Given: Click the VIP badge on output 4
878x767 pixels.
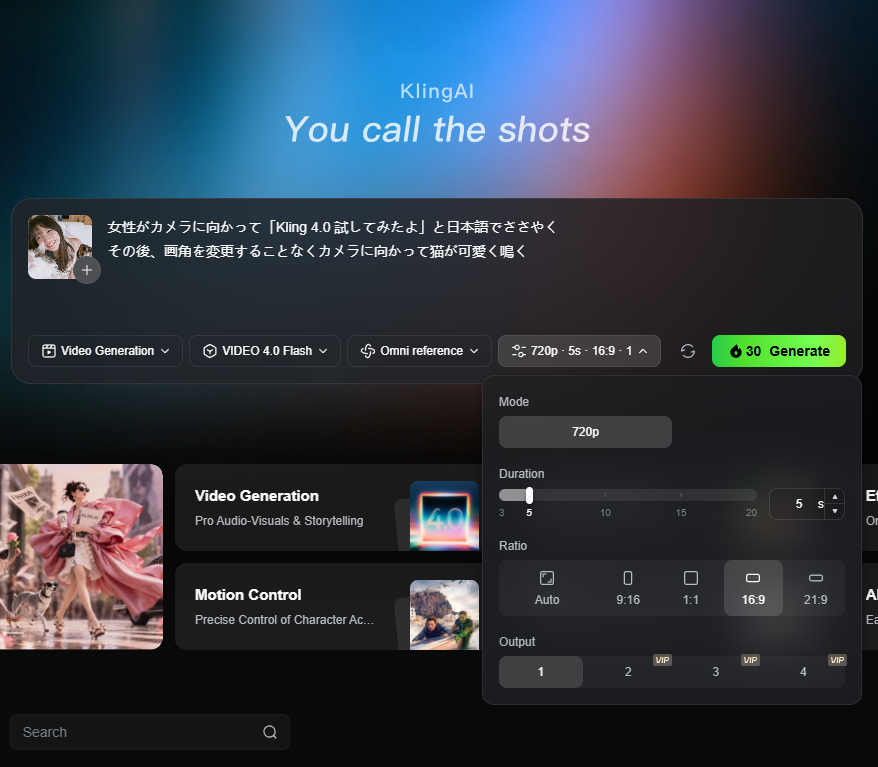Looking at the screenshot, I should pos(837,660).
